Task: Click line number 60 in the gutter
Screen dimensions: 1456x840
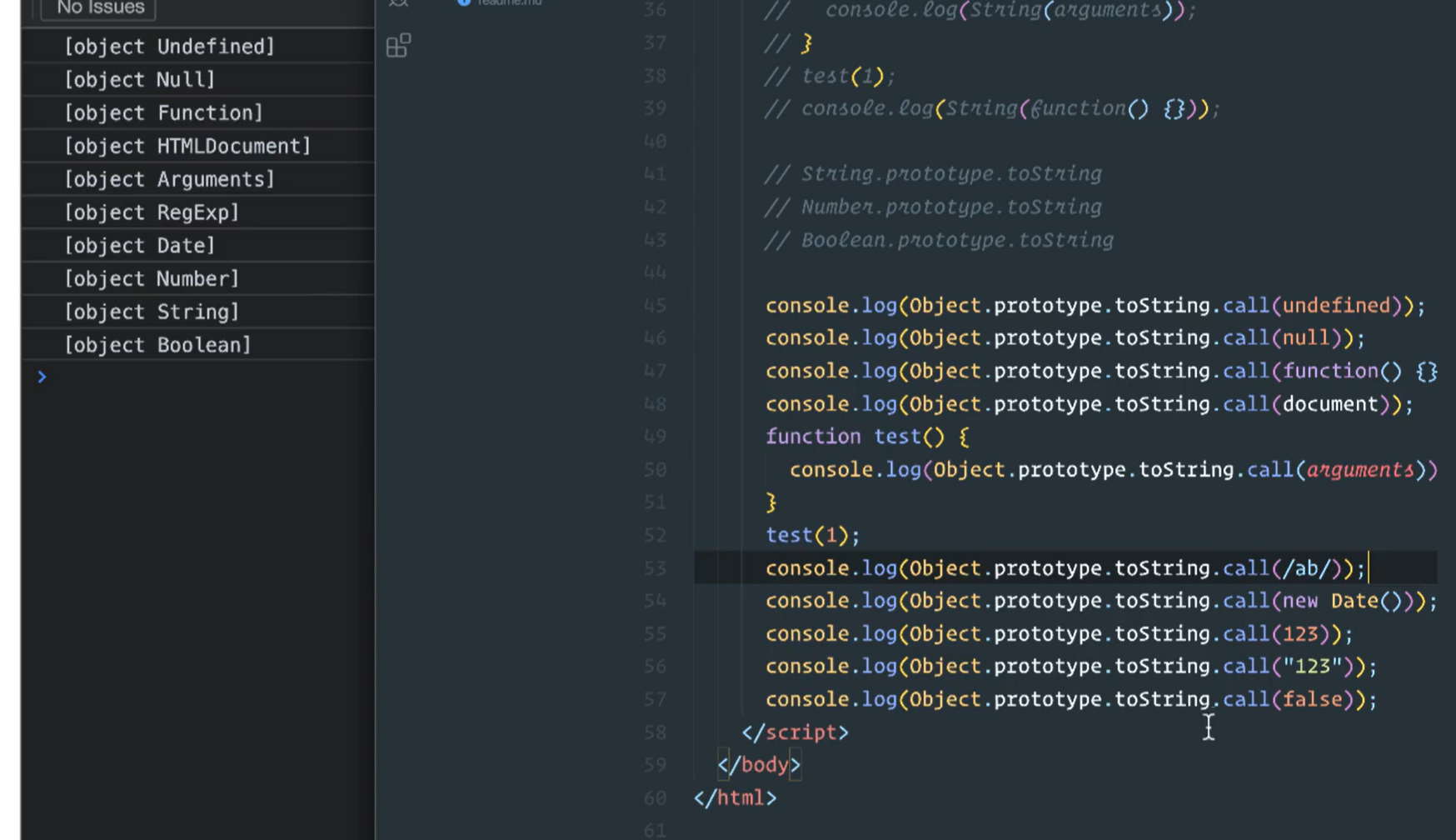Action: click(655, 798)
